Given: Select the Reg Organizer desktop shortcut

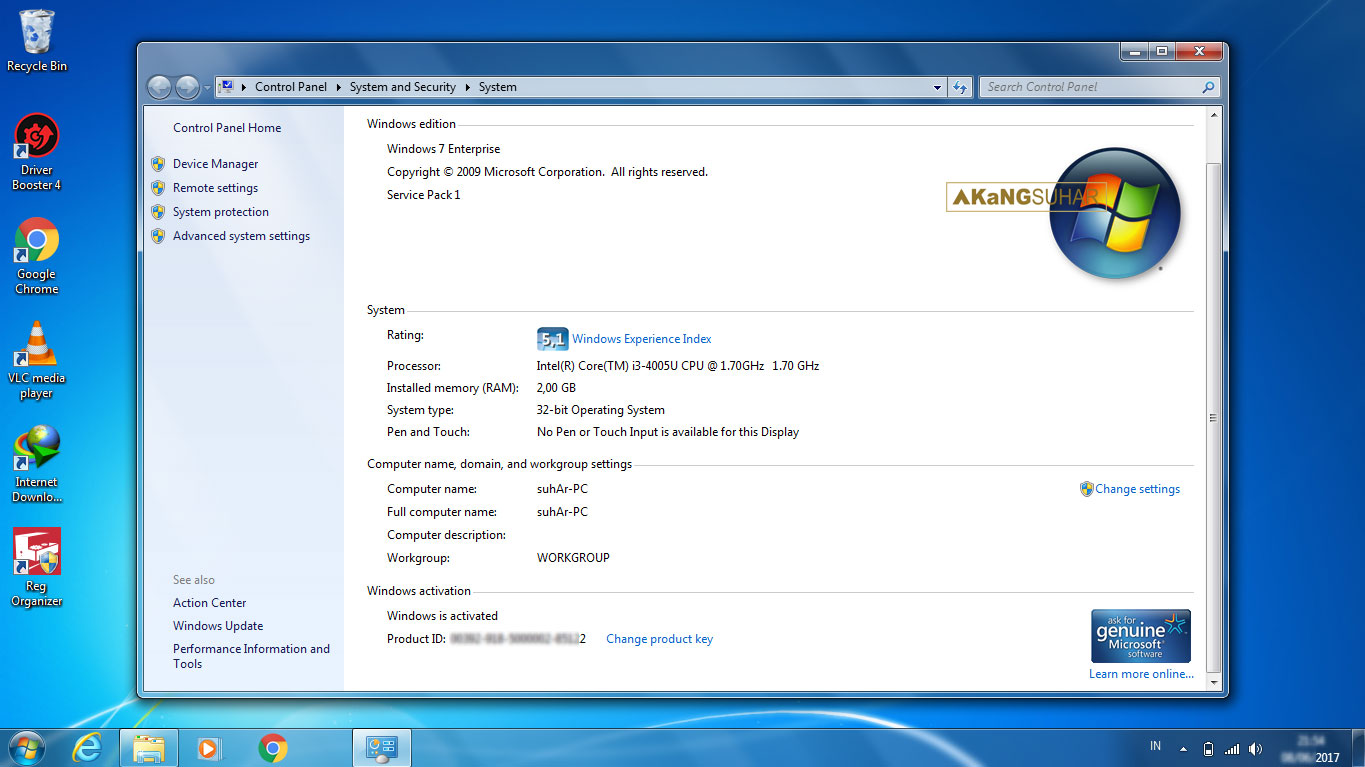Looking at the screenshot, I should click(x=37, y=568).
